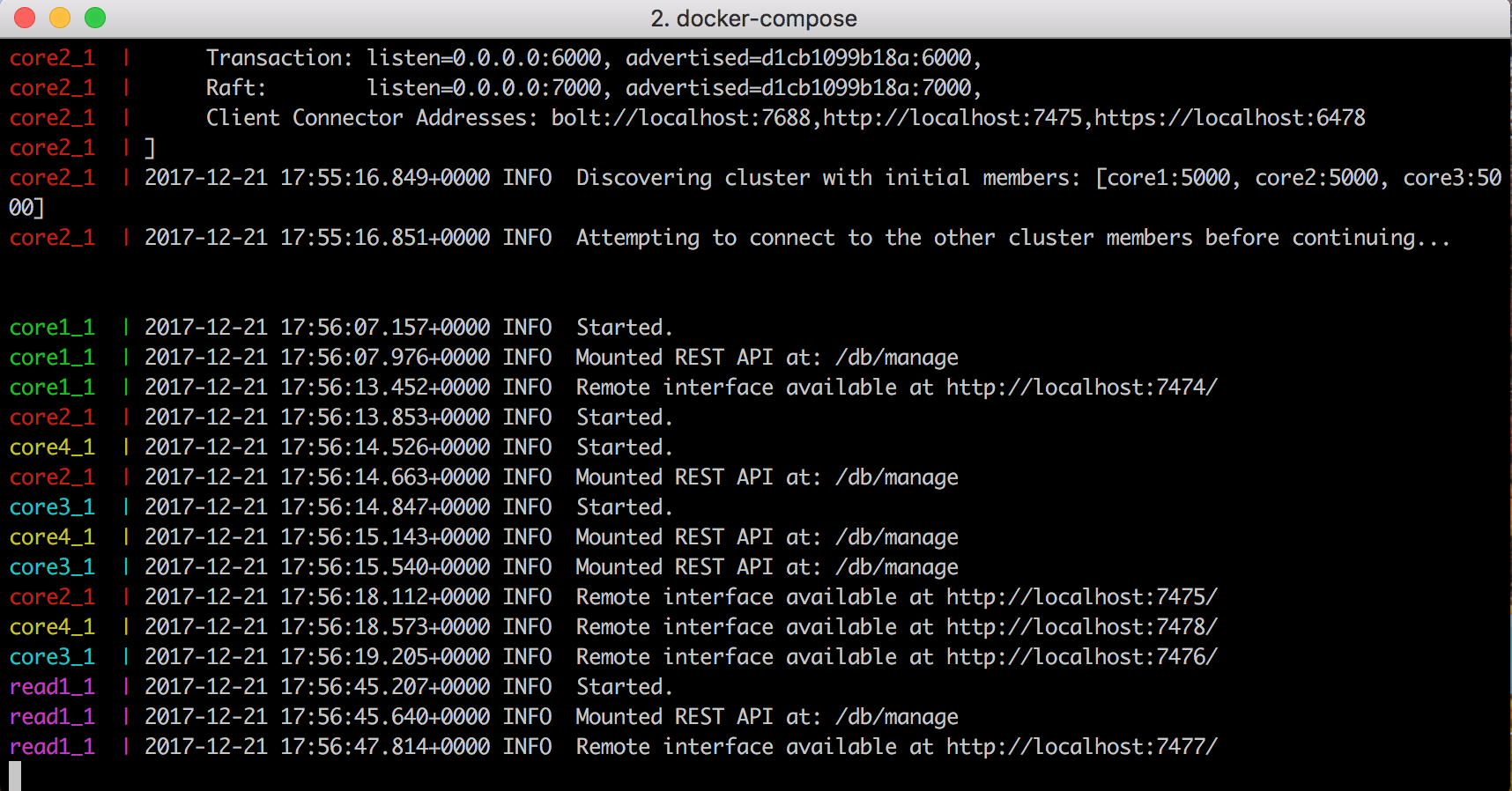The image size is (1512, 791).
Task: Click the 'Attempting to connect' log message
Action: click(x=1013, y=238)
